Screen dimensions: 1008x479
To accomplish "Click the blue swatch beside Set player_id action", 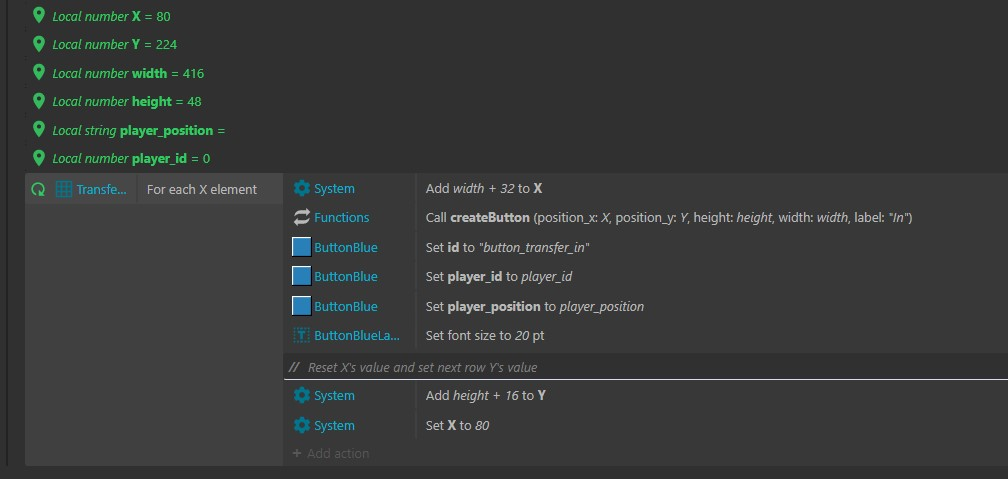I will (x=302, y=276).
